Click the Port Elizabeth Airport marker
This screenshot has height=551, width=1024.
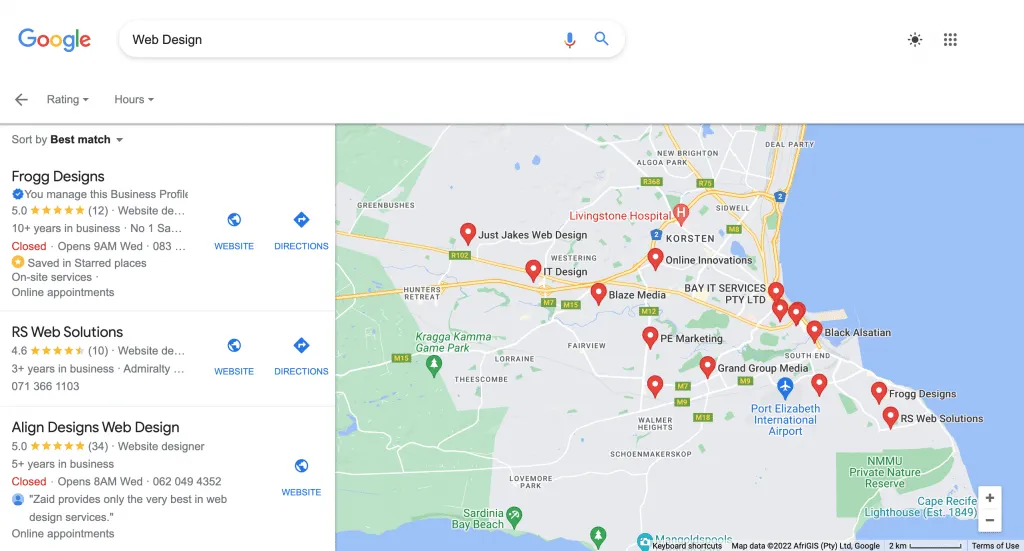pyautogui.click(x=785, y=388)
